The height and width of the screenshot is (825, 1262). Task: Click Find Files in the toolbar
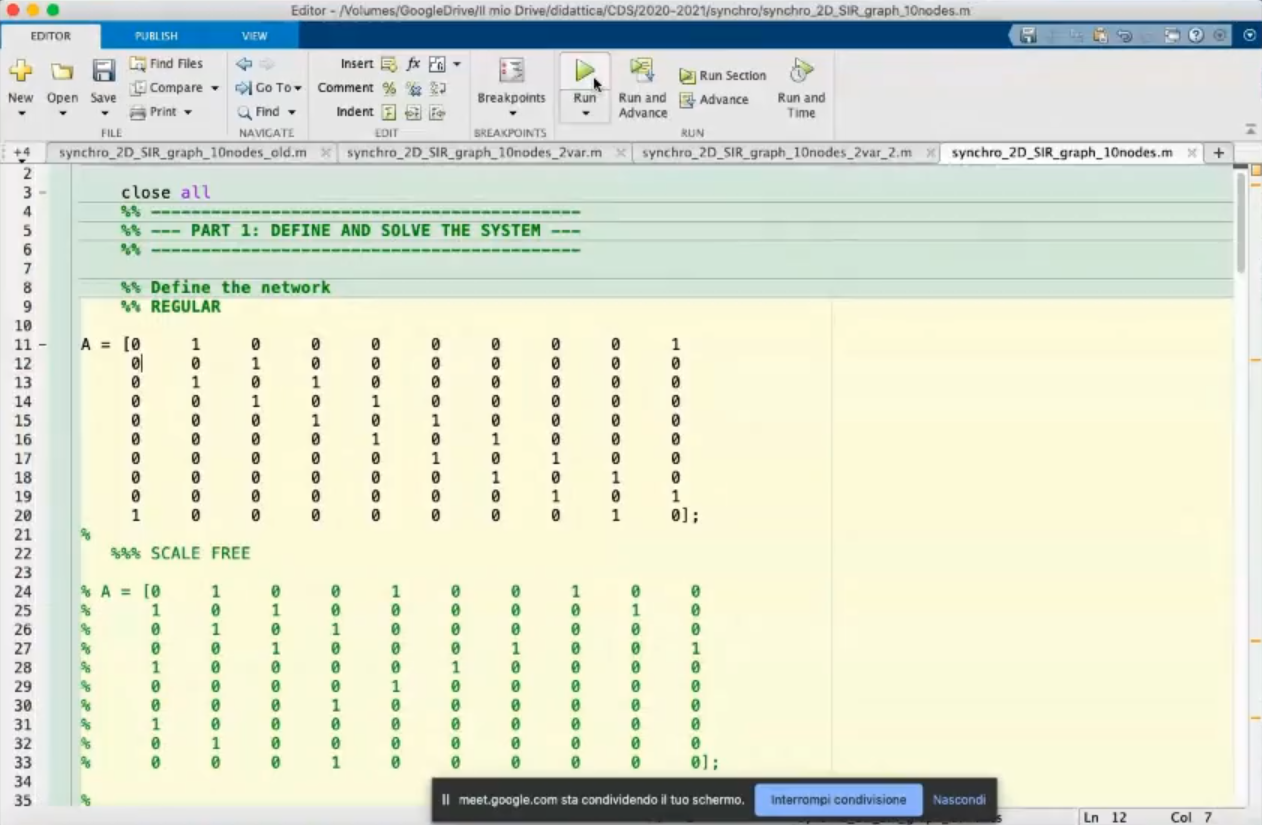(166, 64)
